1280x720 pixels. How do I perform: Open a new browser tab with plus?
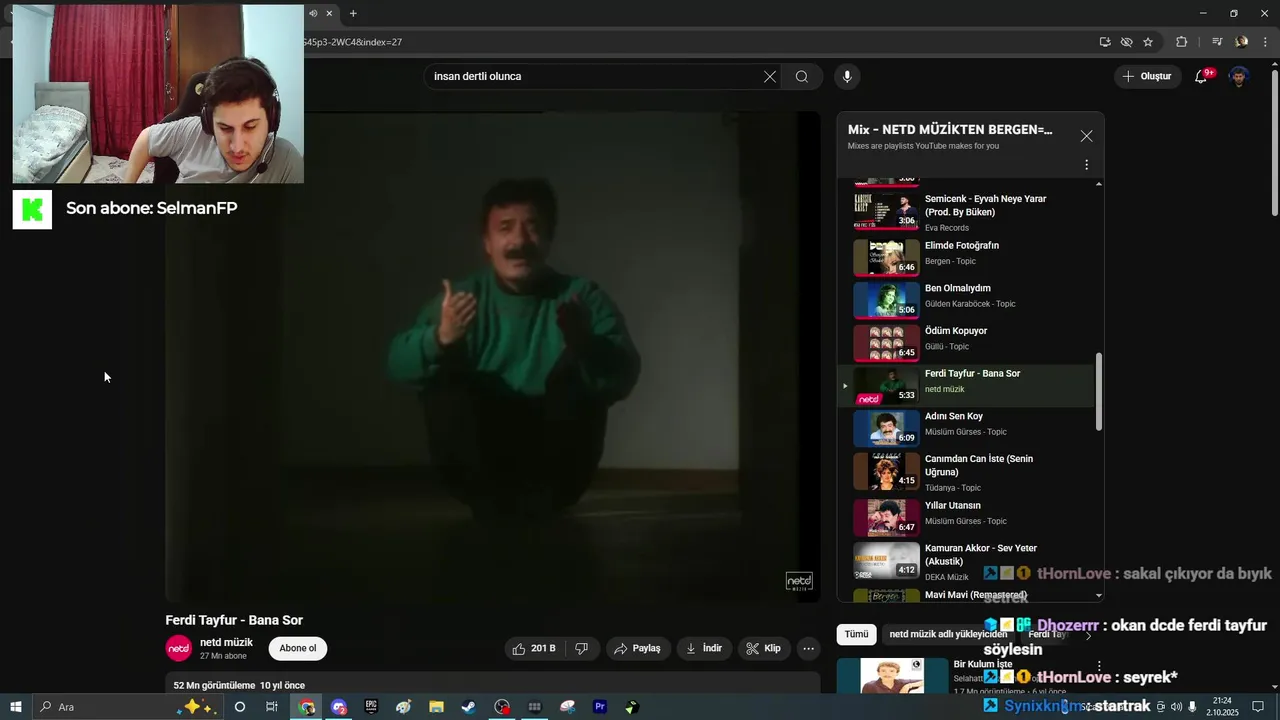click(353, 13)
